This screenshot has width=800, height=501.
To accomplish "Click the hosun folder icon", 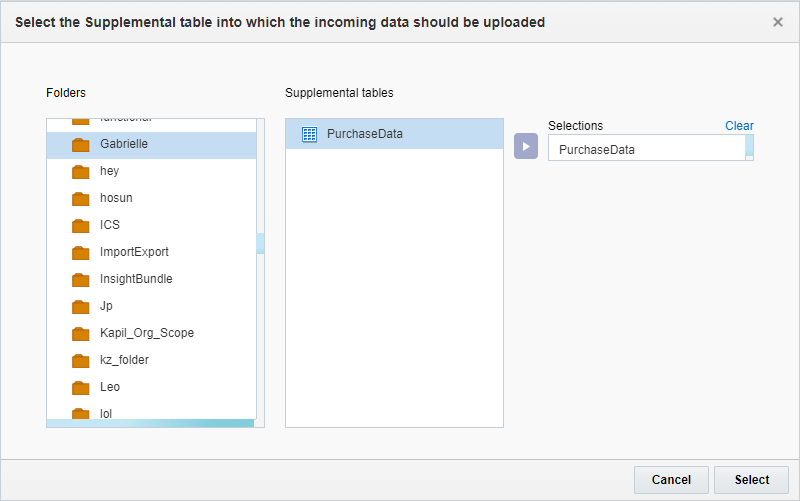I will [81, 199].
